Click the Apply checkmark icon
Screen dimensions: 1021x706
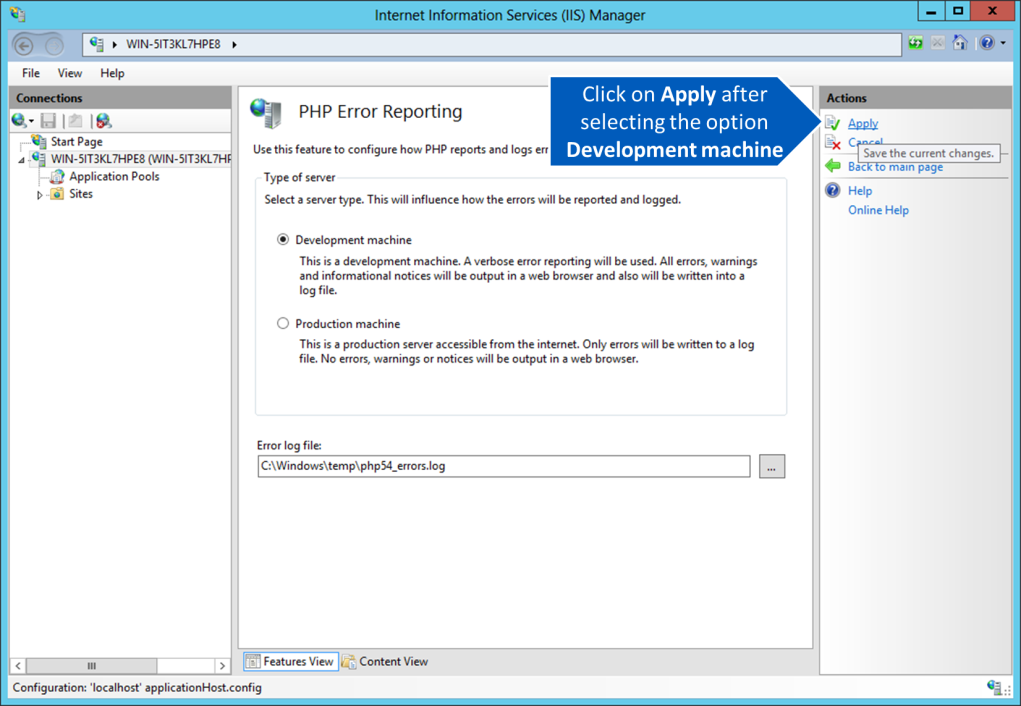pyautogui.click(x=833, y=123)
